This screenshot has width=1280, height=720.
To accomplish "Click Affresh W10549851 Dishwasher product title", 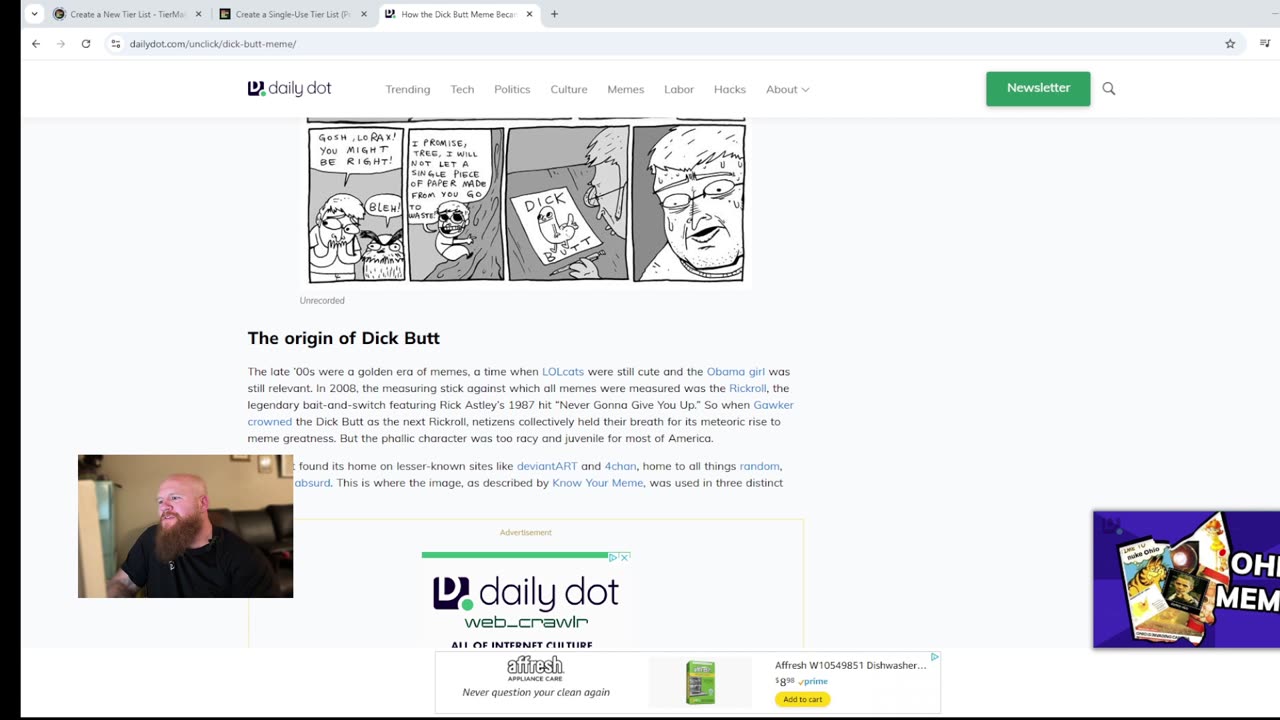I will 850,665.
